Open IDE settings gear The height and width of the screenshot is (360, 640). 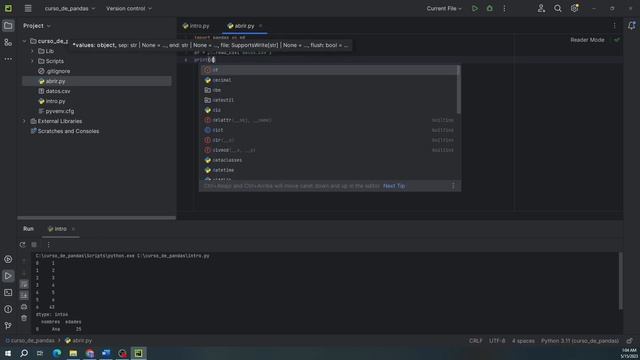tap(574, 8)
